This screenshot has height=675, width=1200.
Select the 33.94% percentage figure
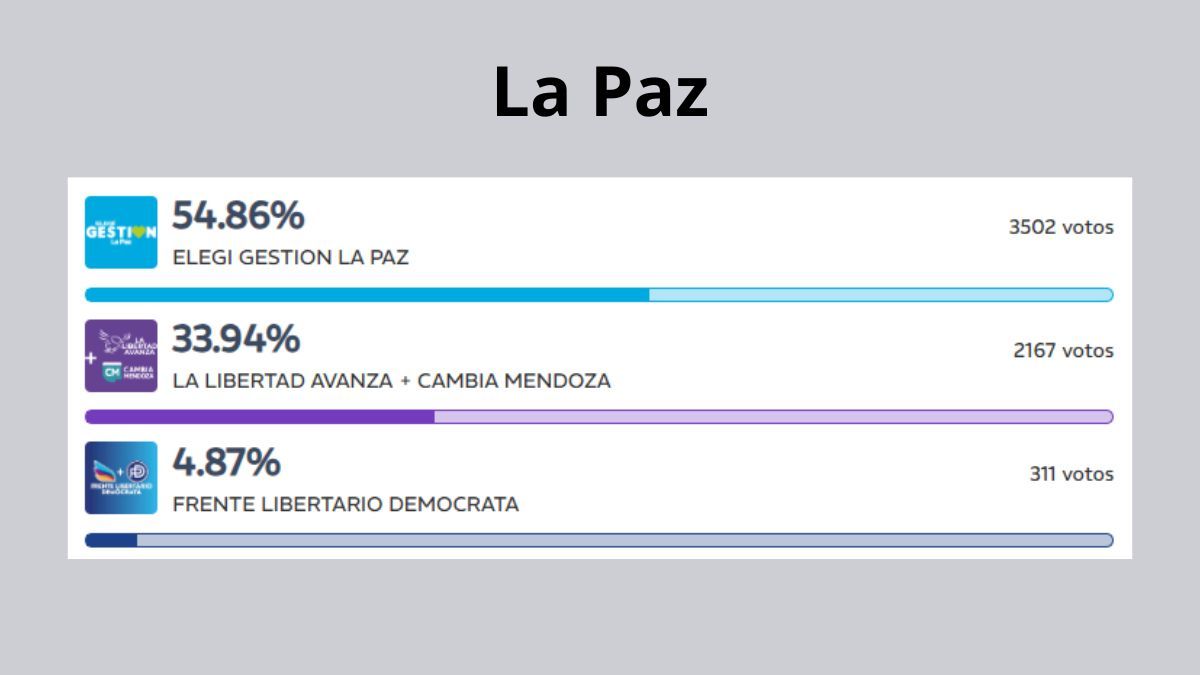(237, 340)
